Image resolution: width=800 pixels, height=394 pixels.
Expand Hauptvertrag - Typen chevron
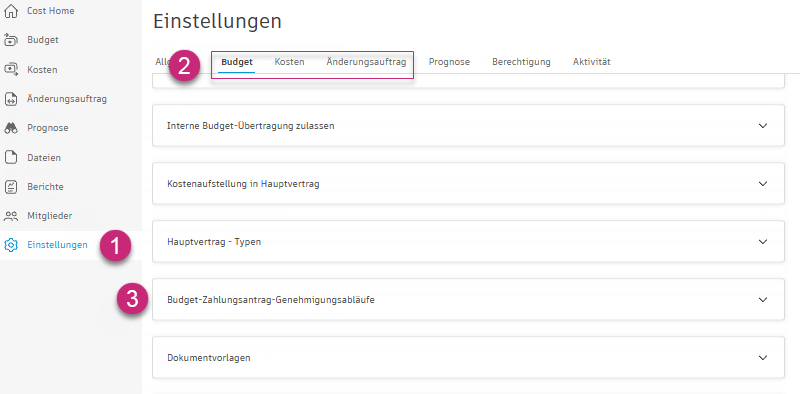(763, 242)
